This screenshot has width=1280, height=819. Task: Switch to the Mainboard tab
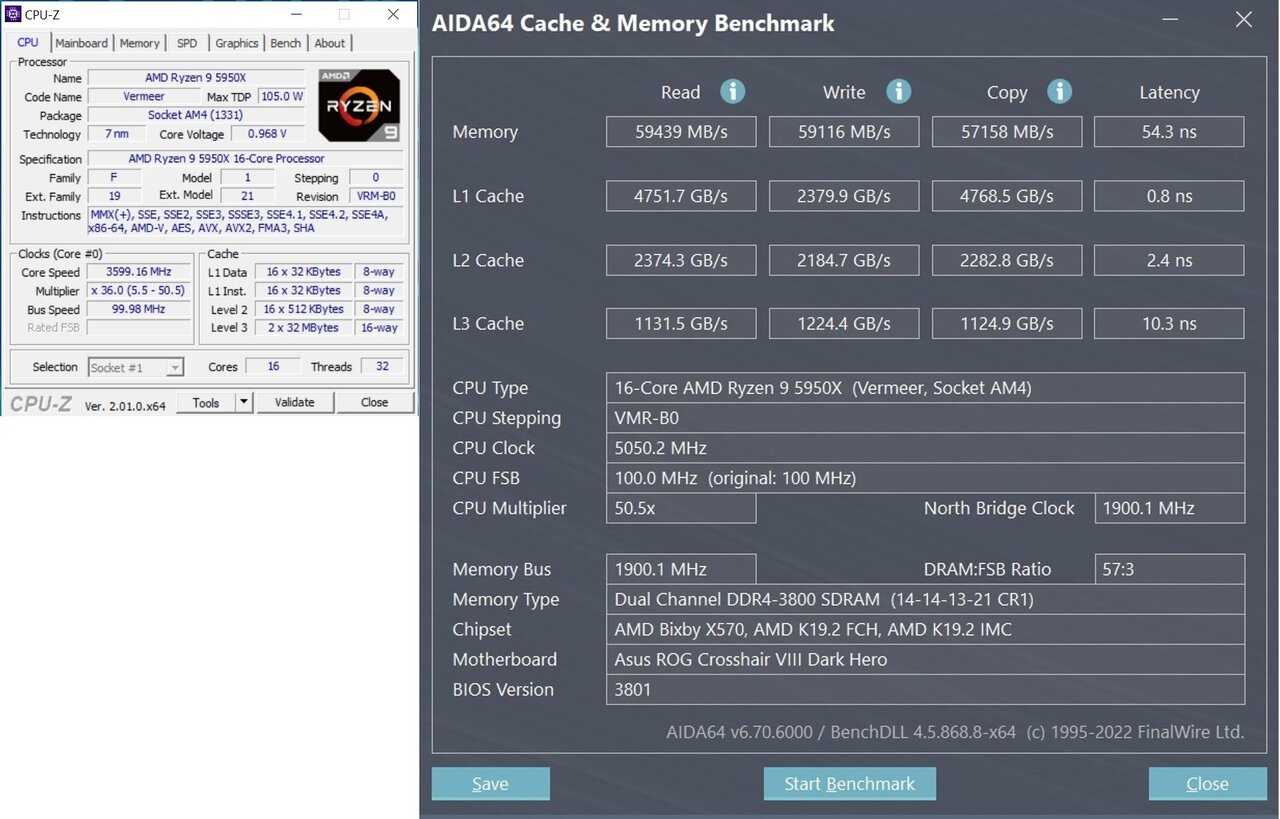tap(81, 43)
